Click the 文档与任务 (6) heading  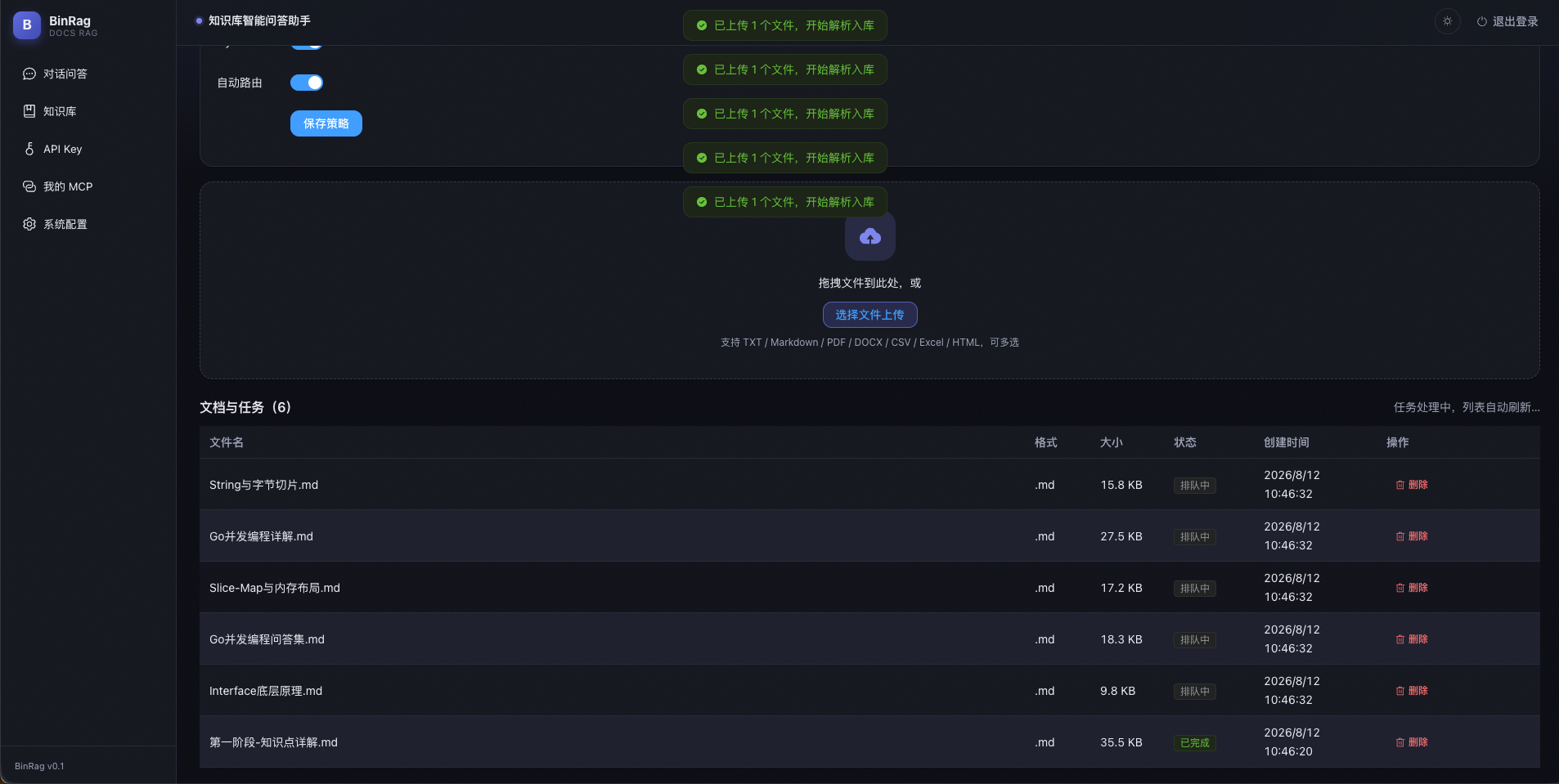coord(245,407)
